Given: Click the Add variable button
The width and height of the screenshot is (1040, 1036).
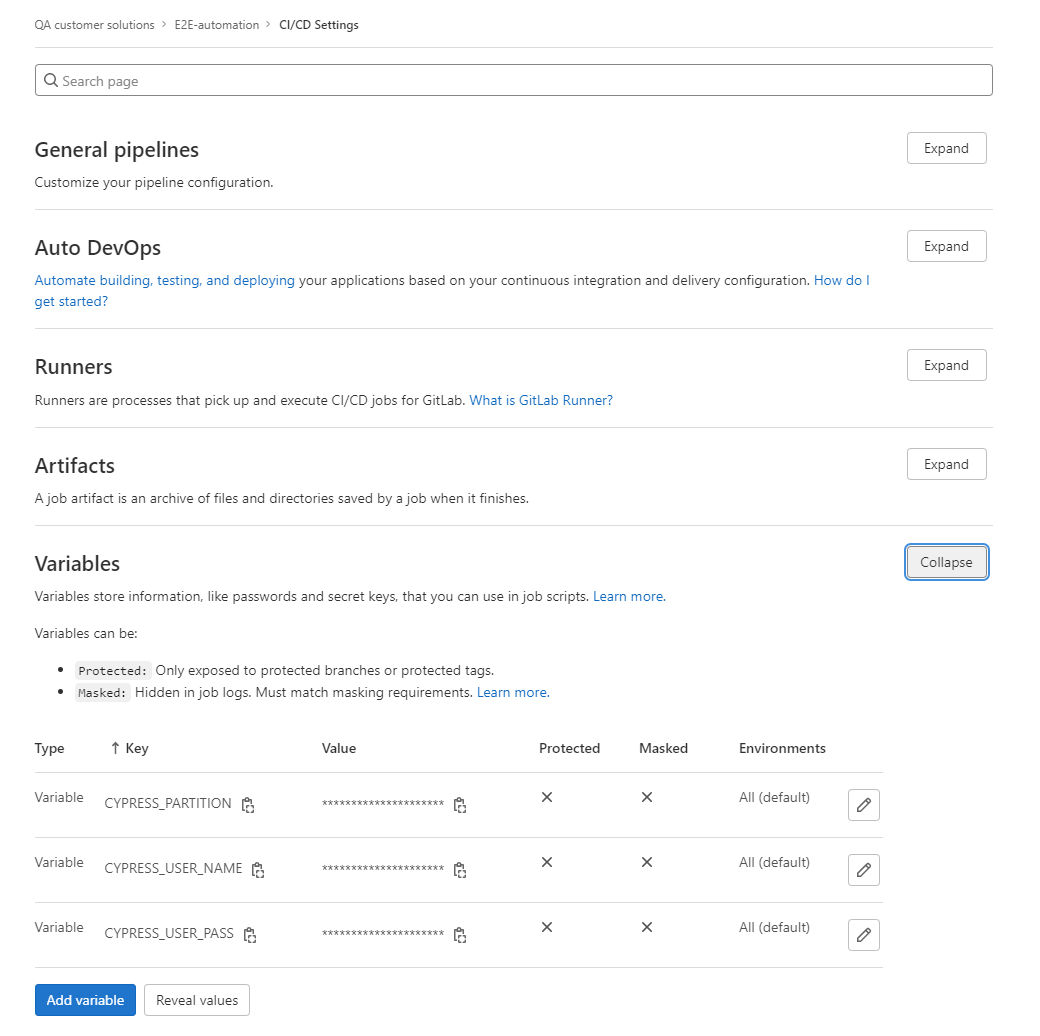Looking at the screenshot, I should click(85, 1000).
